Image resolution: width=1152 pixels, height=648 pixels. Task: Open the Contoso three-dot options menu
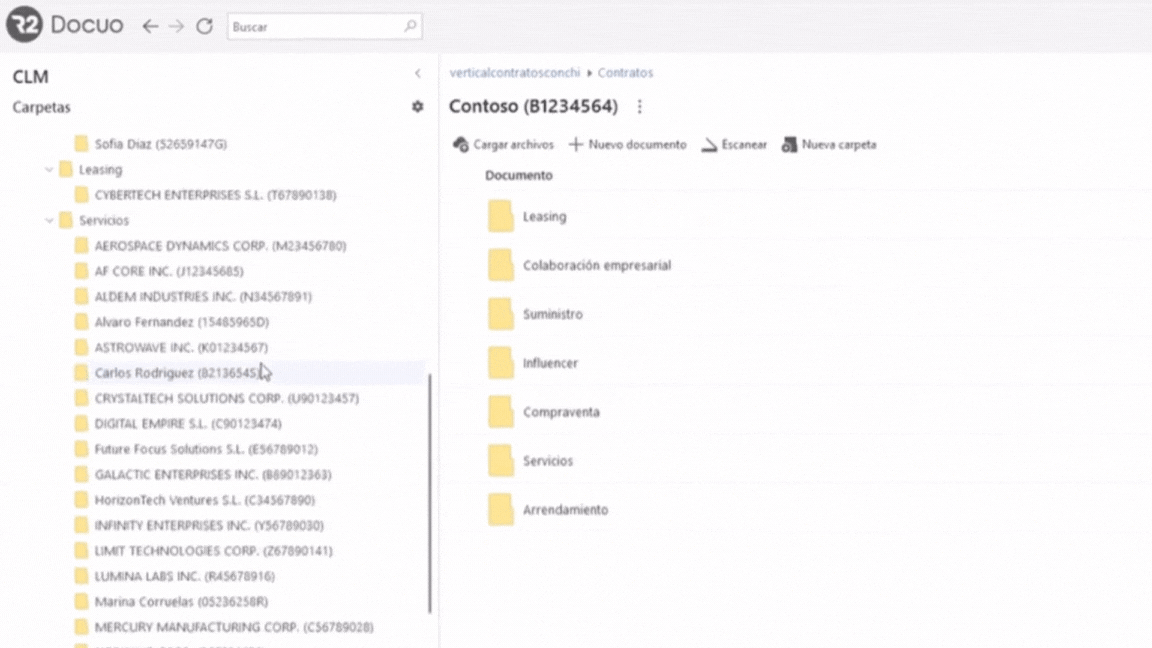pyautogui.click(x=640, y=107)
